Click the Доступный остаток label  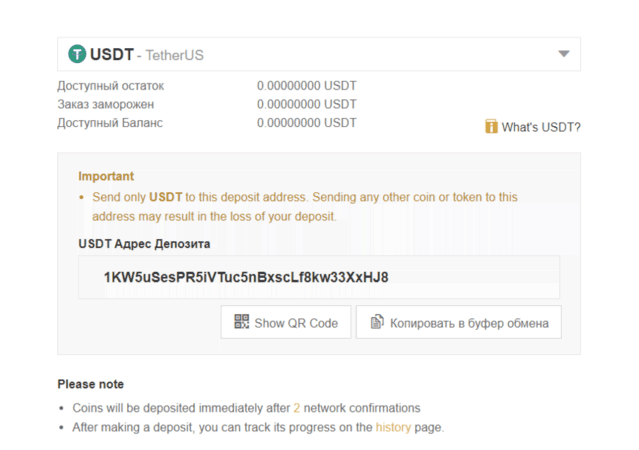(x=110, y=86)
